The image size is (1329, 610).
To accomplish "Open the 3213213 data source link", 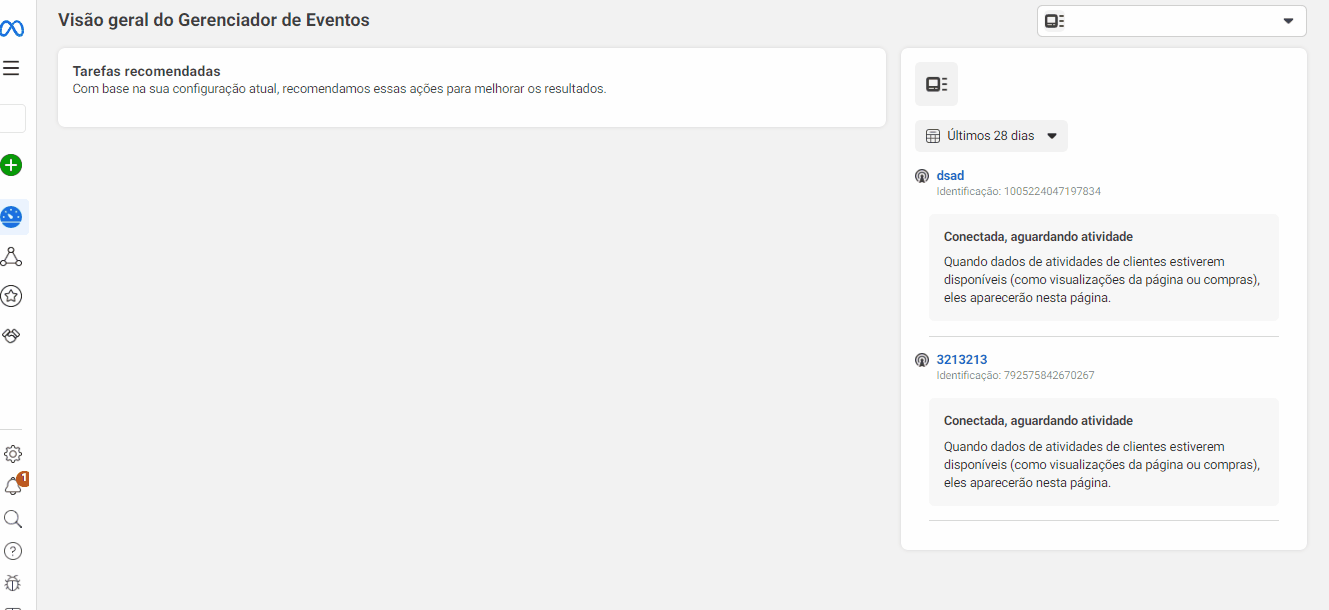I will point(961,359).
